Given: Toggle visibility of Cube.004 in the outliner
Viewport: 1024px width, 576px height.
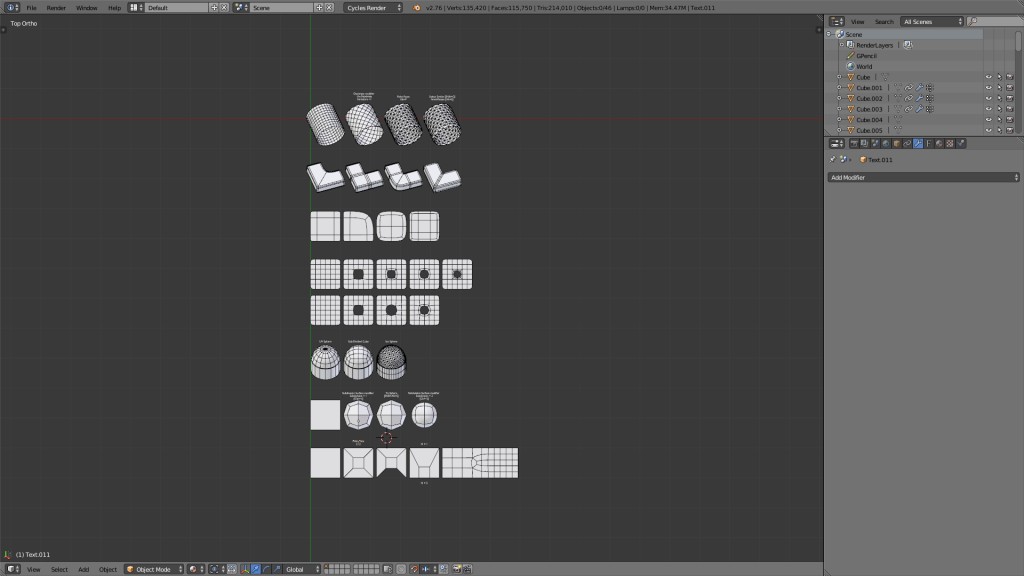Looking at the screenshot, I should 989,119.
